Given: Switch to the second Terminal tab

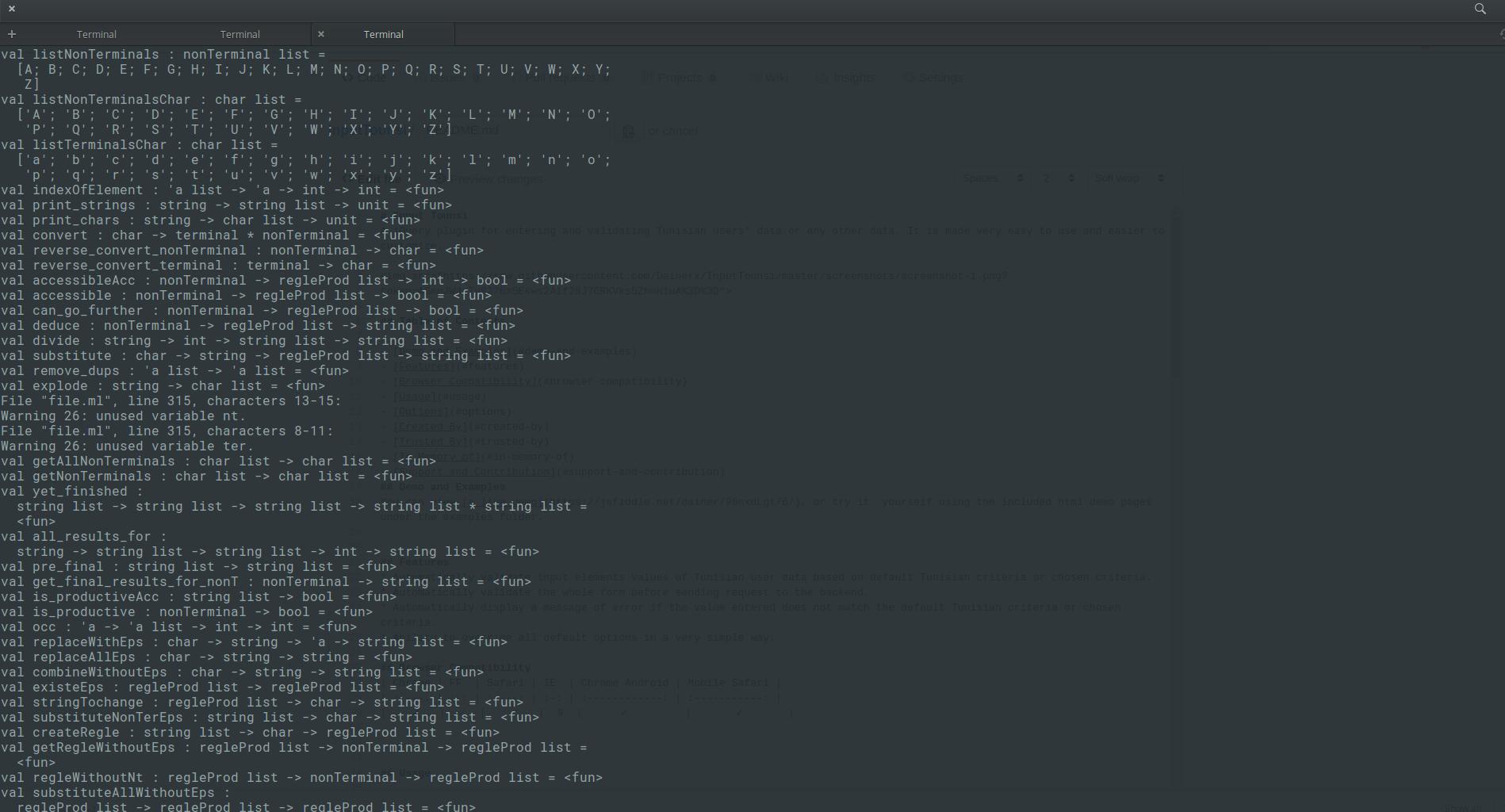Looking at the screenshot, I should tap(239, 34).
